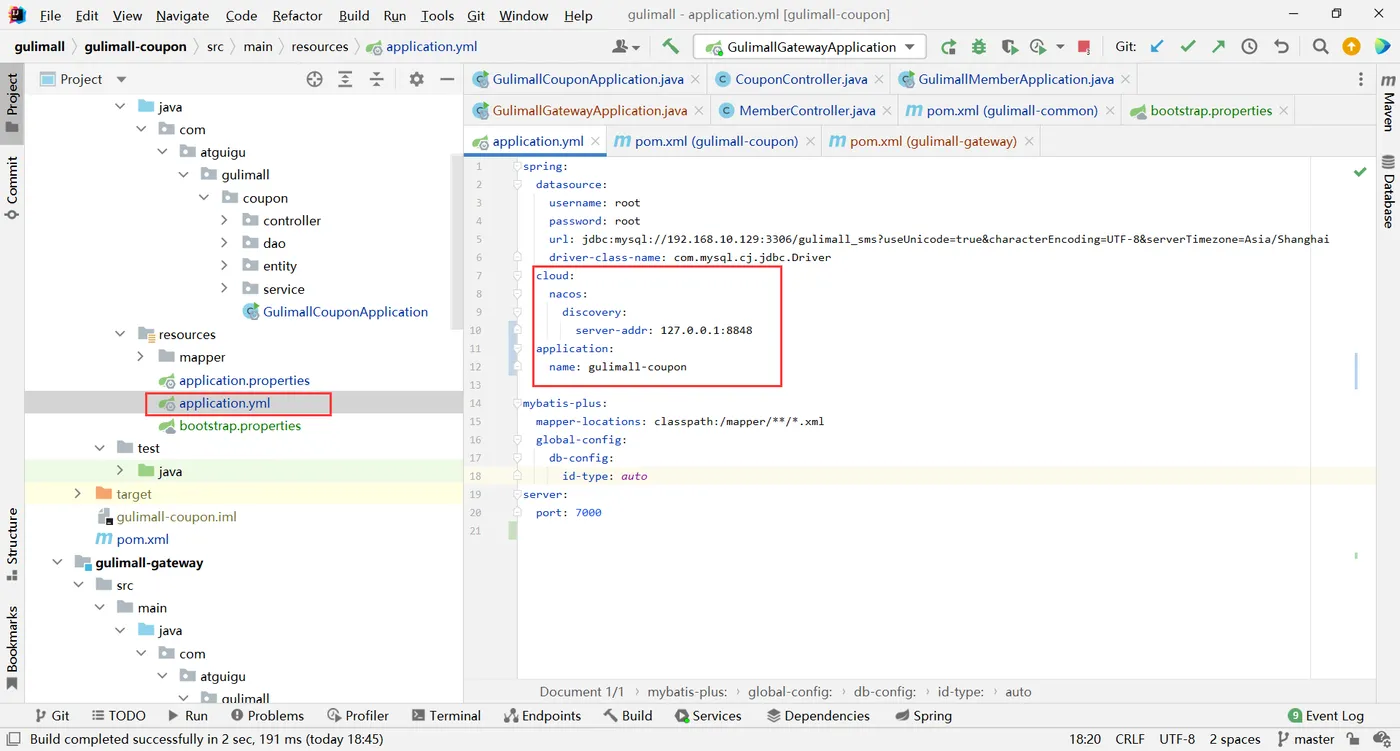This screenshot has height=751, width=1400.
Task: Start debugging with the bug icon
Action: 979,47
